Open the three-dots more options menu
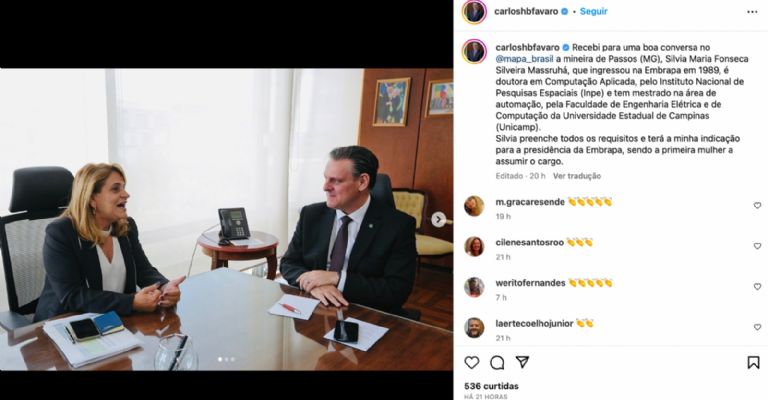 coord(752,12)
